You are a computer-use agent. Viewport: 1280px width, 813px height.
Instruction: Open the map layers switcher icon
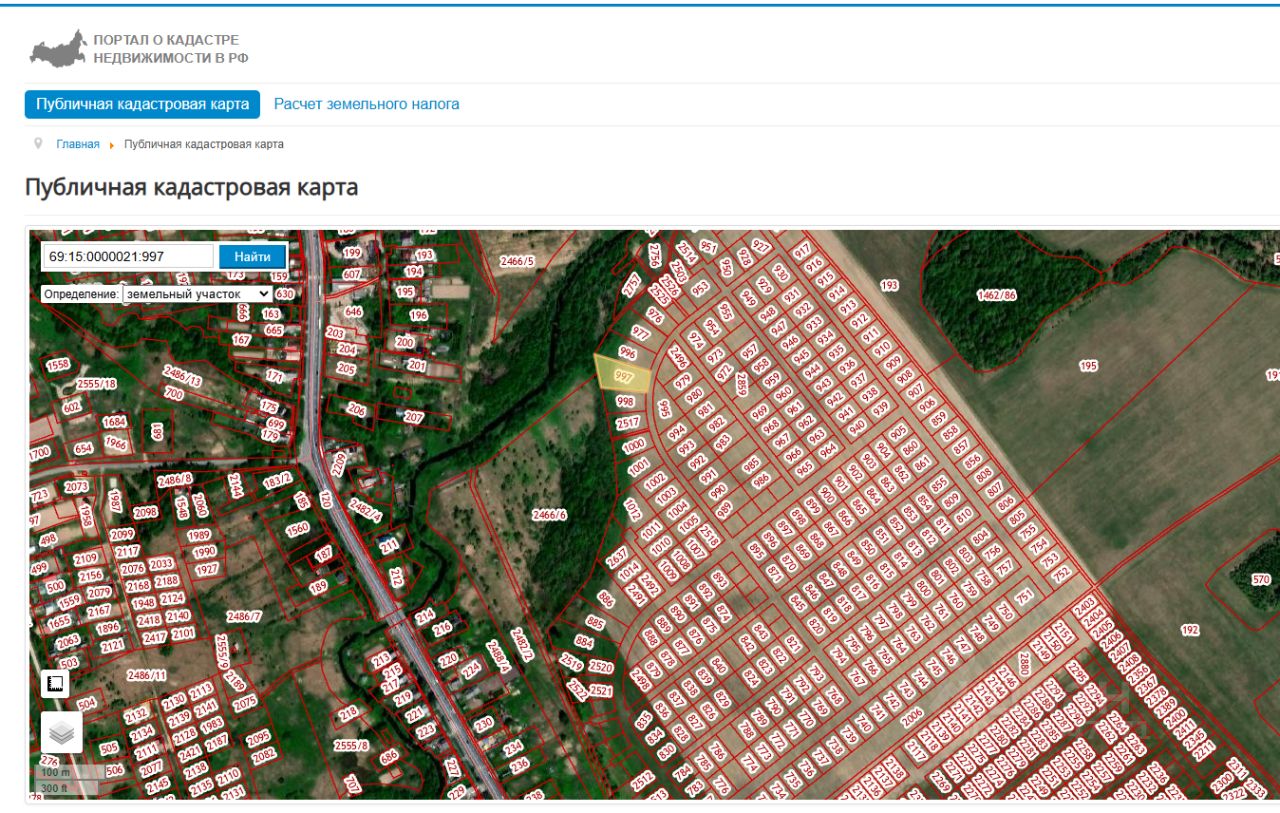pyautogui.click(x=62, y=733)
